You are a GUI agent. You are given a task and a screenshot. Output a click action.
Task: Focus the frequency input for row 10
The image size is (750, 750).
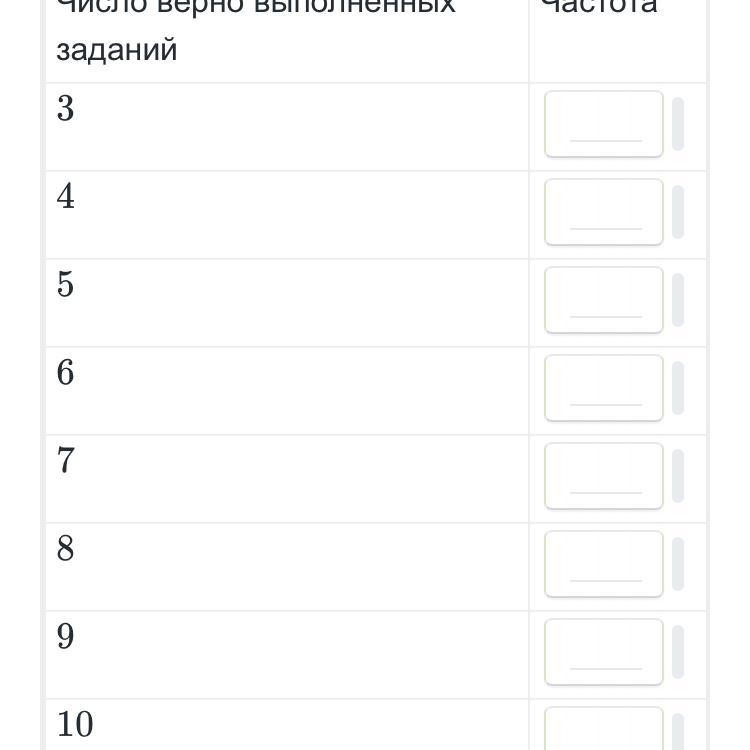point(603,730)
